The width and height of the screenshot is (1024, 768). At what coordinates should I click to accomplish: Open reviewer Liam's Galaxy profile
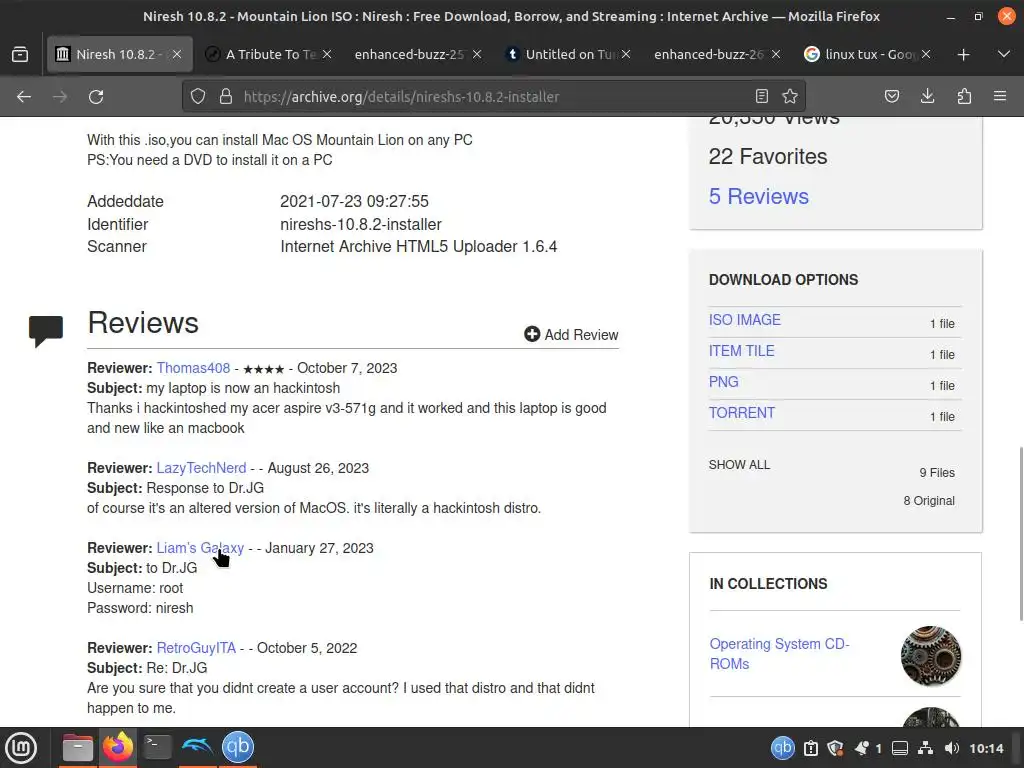200,548
